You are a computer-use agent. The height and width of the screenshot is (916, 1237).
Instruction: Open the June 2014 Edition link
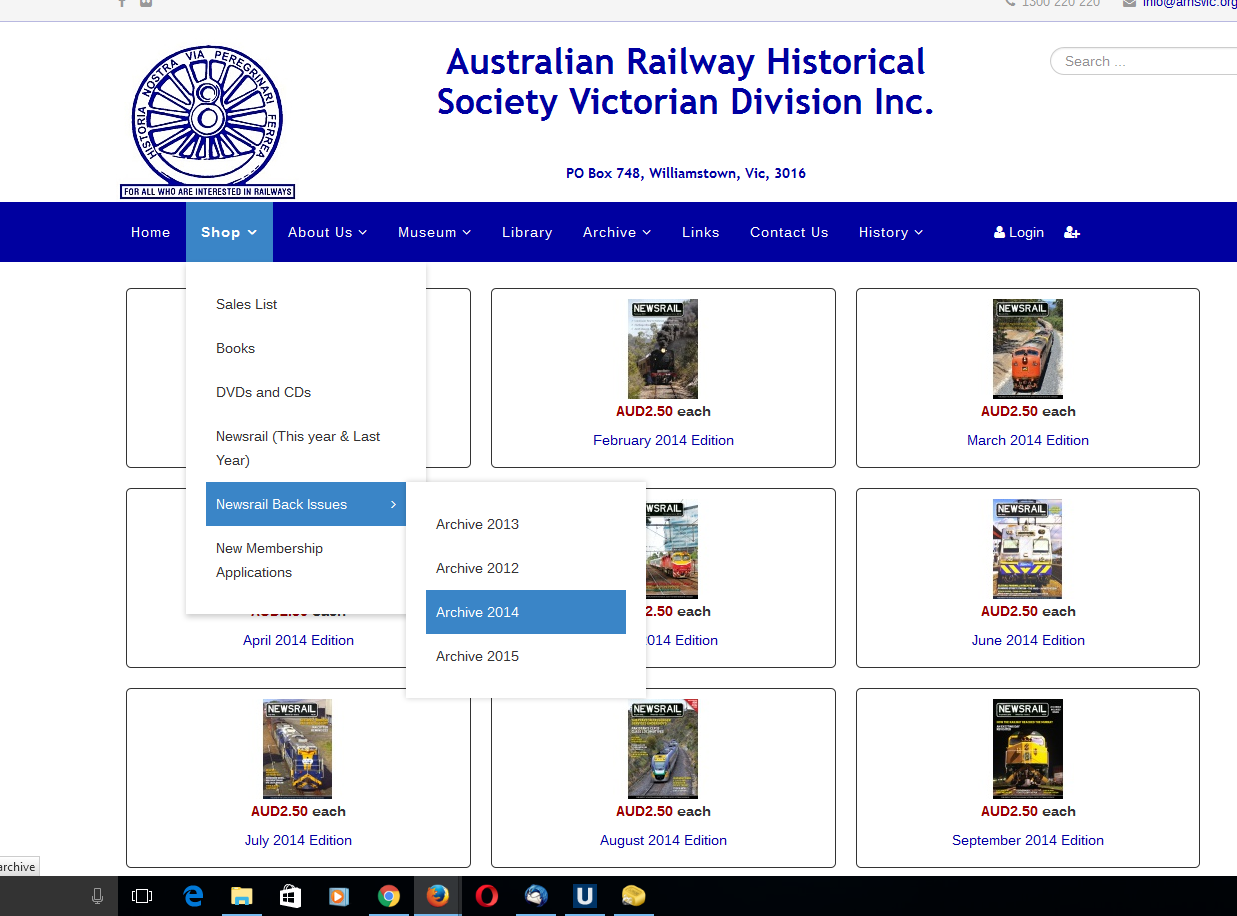tap(1028, 640)
